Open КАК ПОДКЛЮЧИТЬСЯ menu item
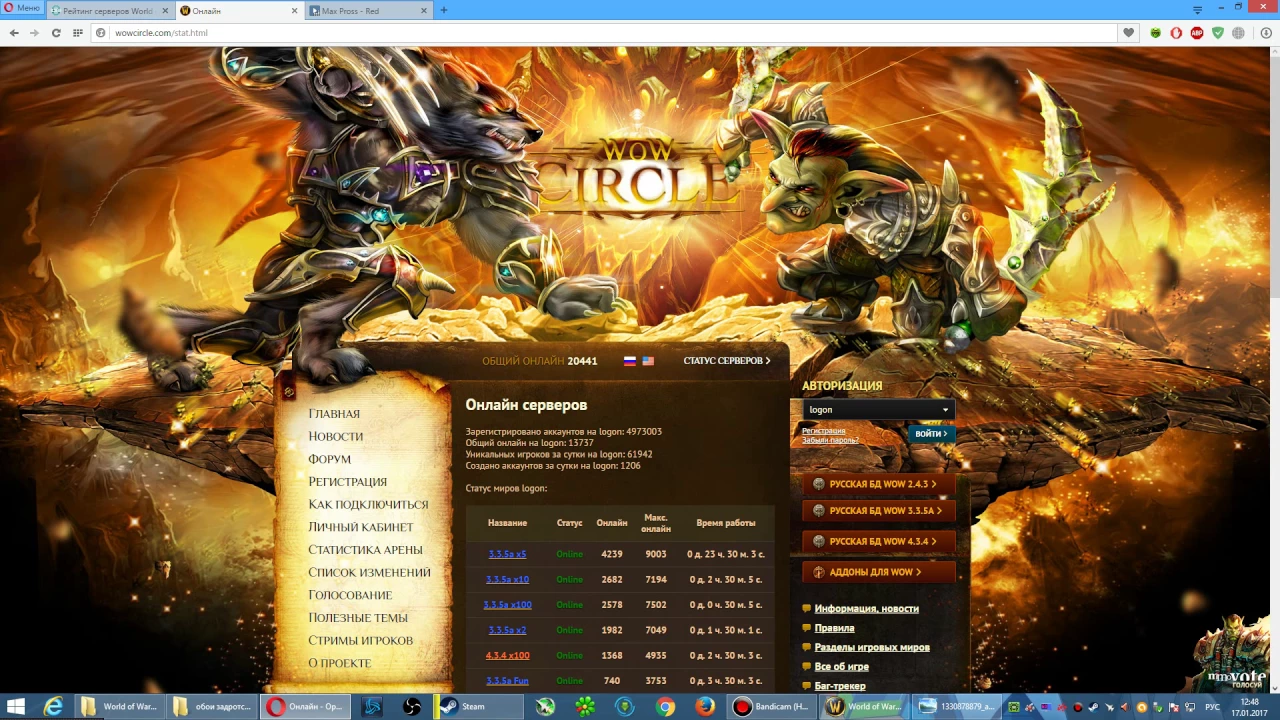Screen dimensions: 1280x720 point(368,505)
